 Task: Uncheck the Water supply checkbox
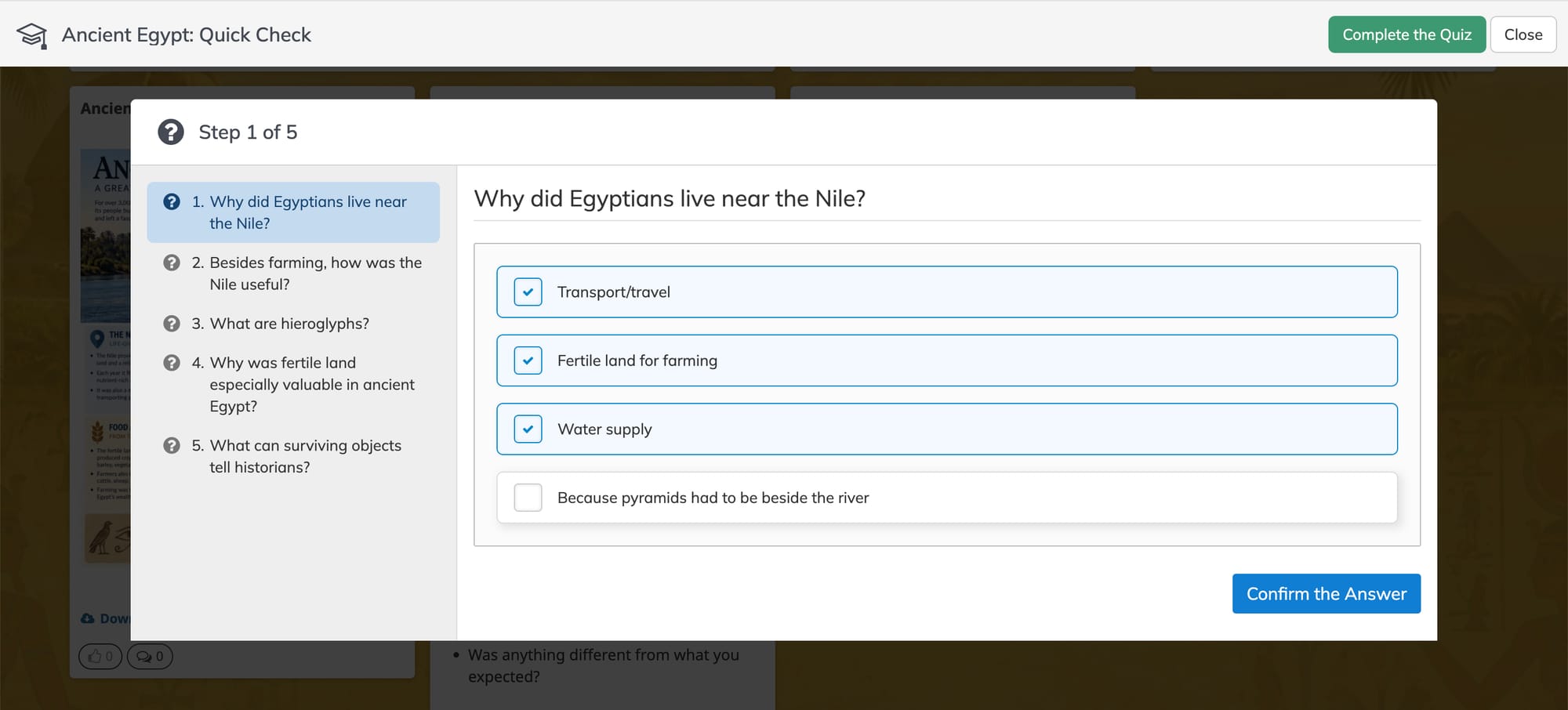point(528,429)
